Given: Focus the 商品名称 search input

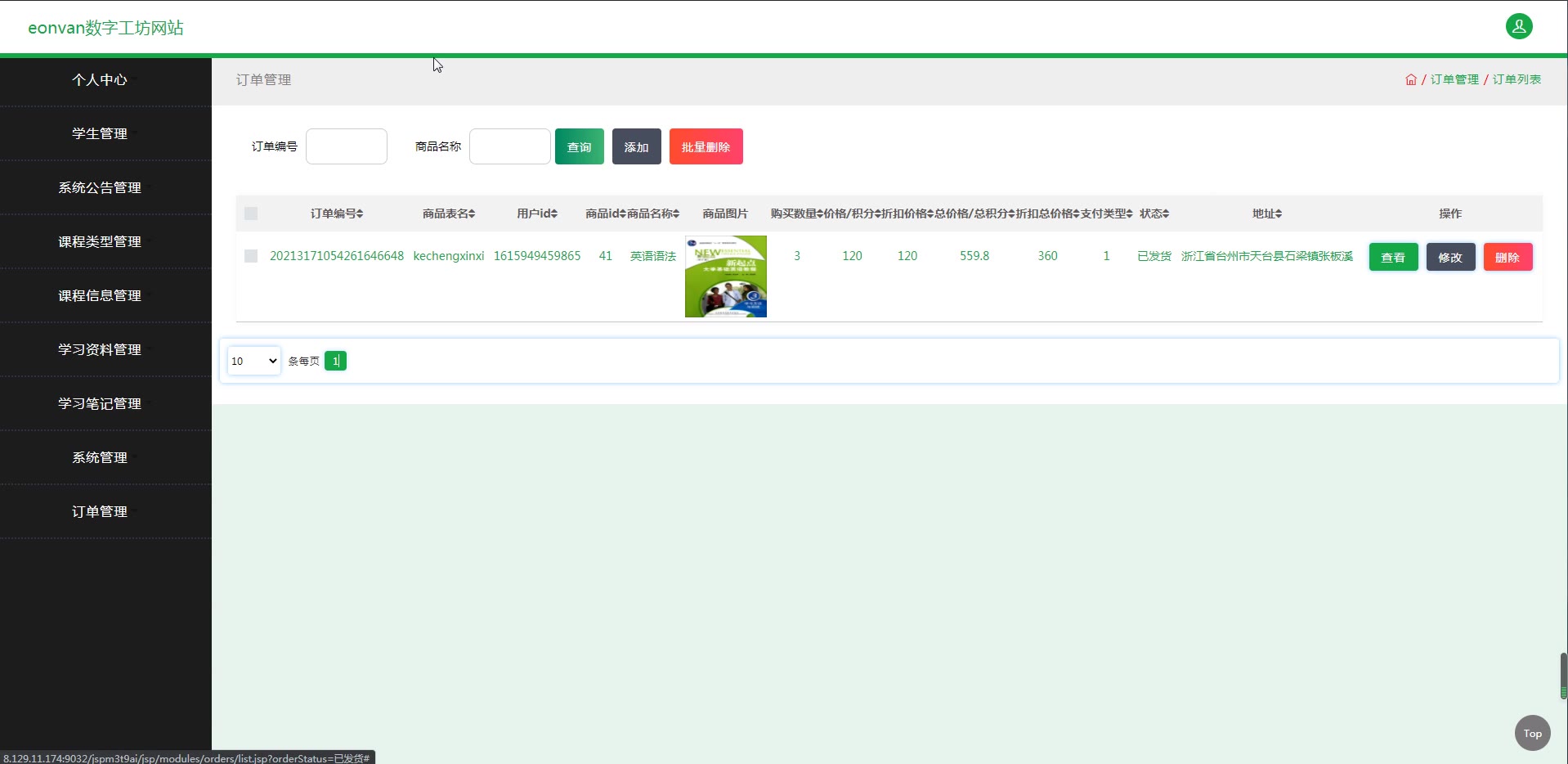Looking at the screenshot, I should (x=510, y=146).
